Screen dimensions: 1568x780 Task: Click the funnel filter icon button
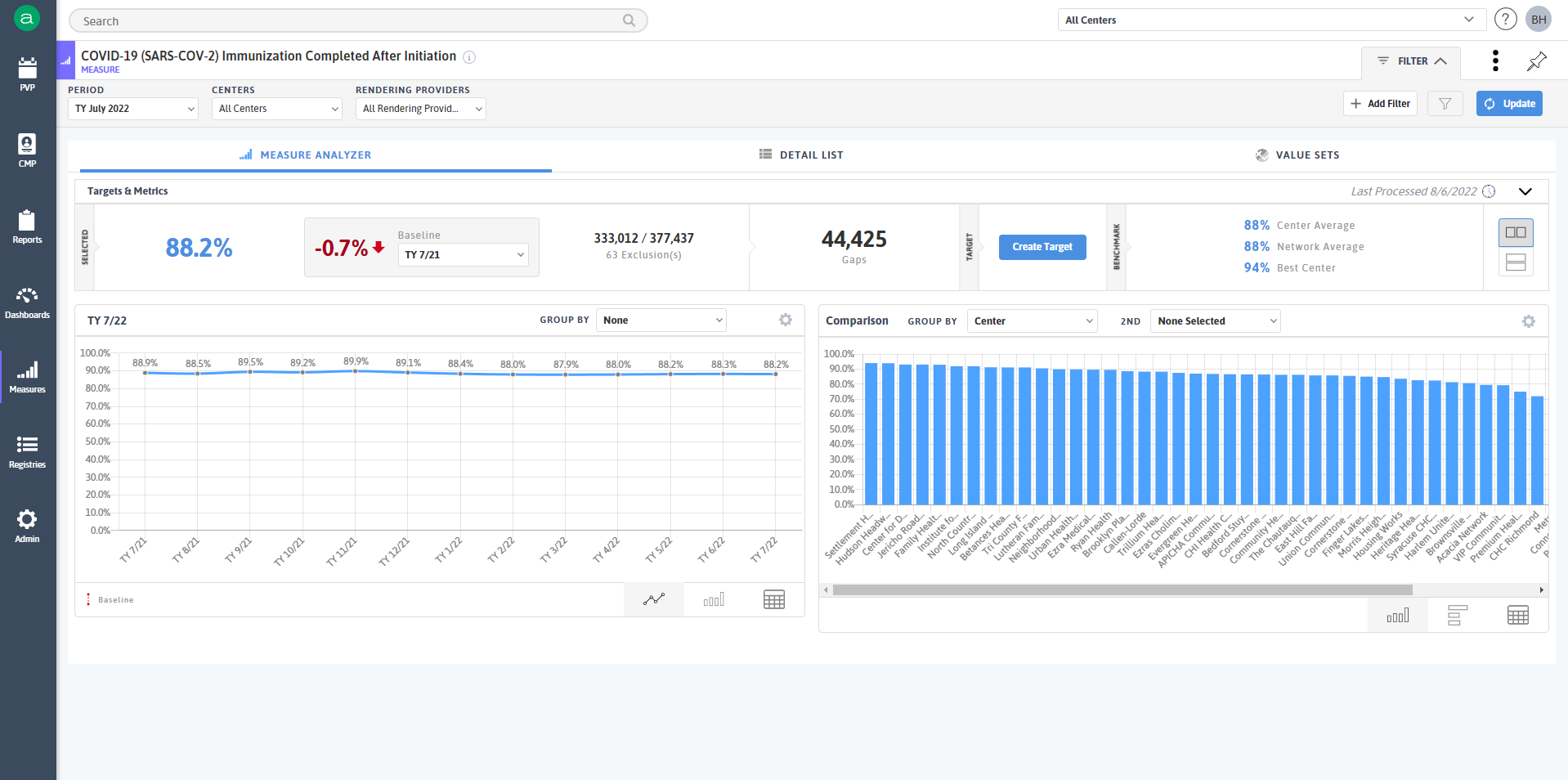coord(1445,104)
